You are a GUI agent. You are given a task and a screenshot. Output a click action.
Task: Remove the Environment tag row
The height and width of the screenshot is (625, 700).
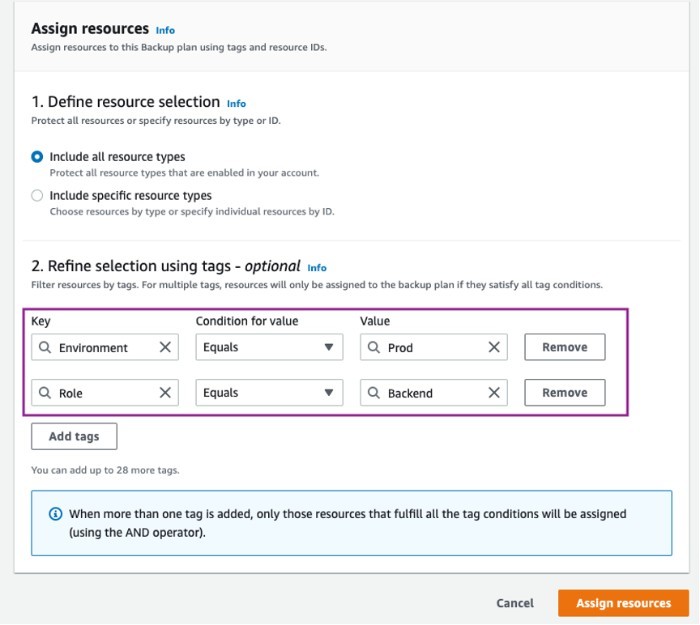[565, 347]
